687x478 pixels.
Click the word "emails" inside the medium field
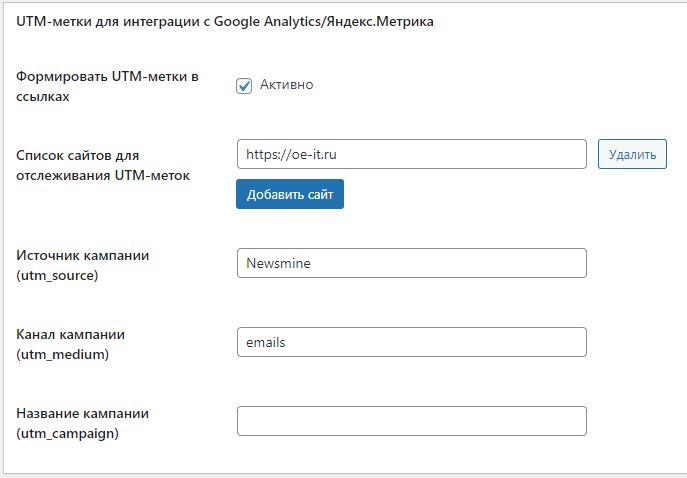pyautogui.click(x=266, y=342)
